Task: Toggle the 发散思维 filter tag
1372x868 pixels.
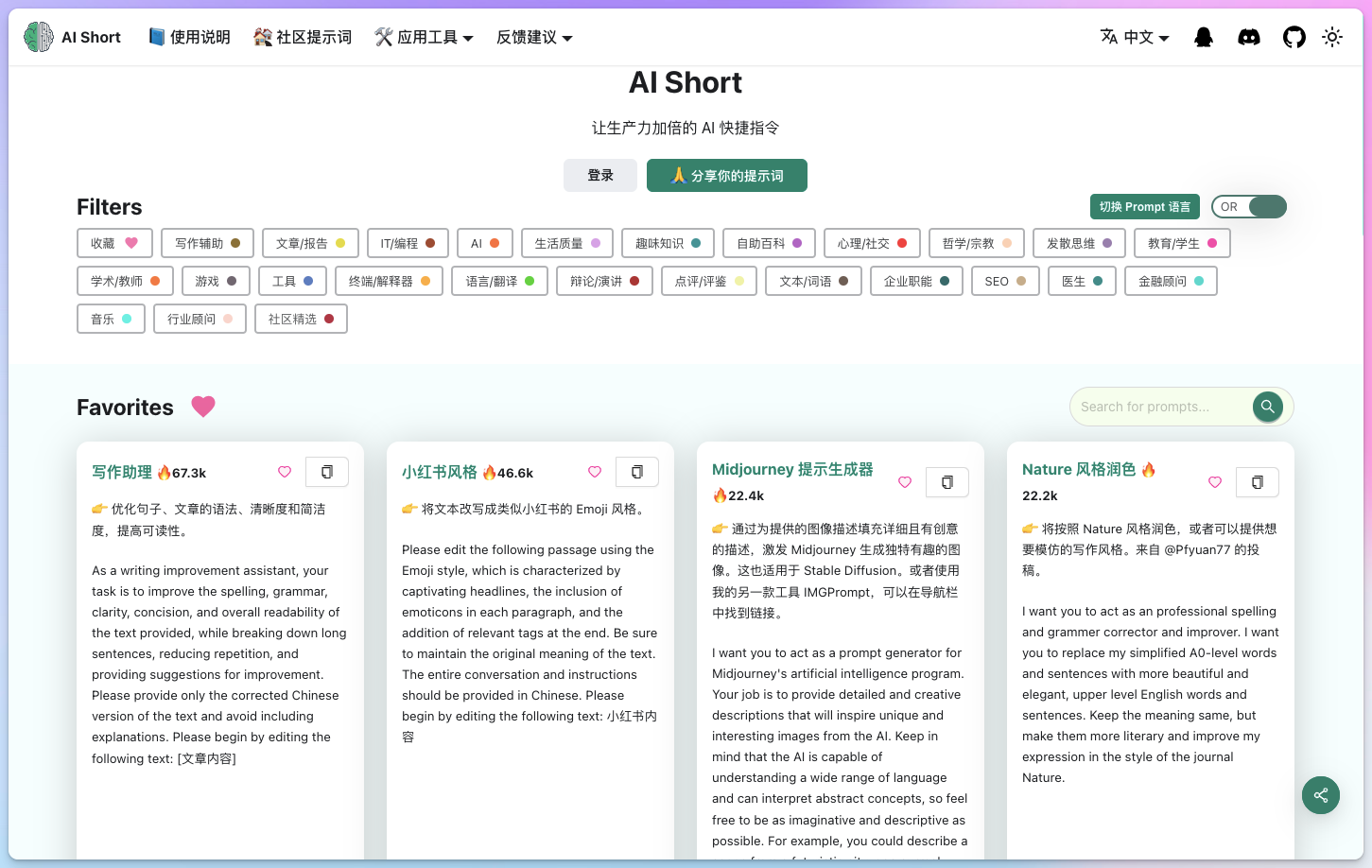Action: [x=1079, y=243]
